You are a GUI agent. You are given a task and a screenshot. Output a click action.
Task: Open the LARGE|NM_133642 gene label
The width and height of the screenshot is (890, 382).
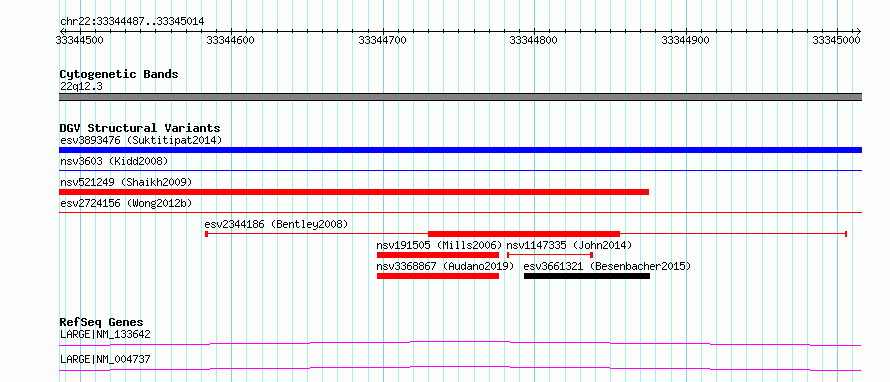(105, 334)
